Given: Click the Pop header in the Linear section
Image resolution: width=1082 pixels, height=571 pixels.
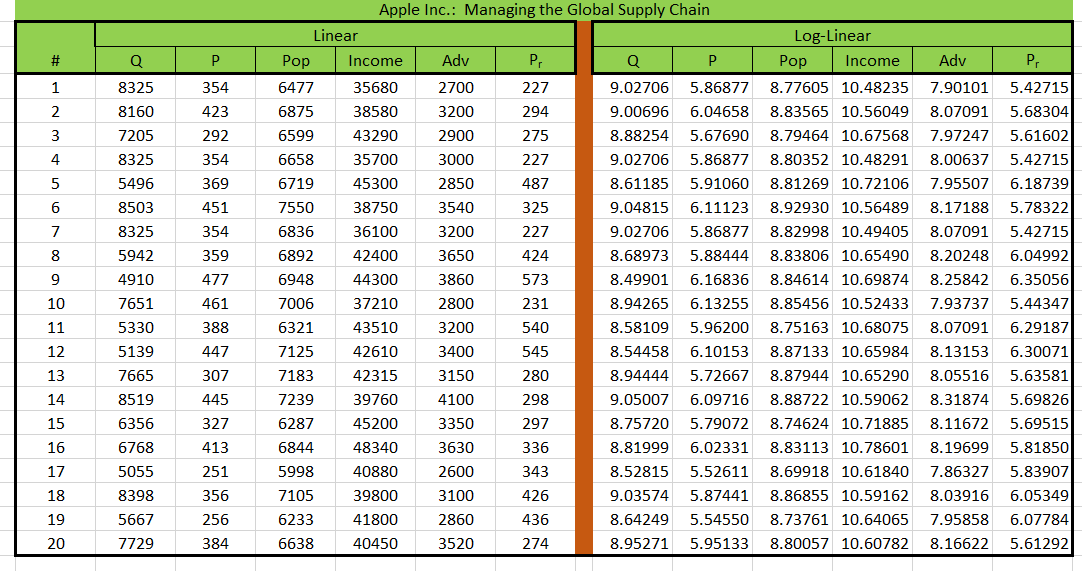Looking at the screenshot, I should 295,61.
